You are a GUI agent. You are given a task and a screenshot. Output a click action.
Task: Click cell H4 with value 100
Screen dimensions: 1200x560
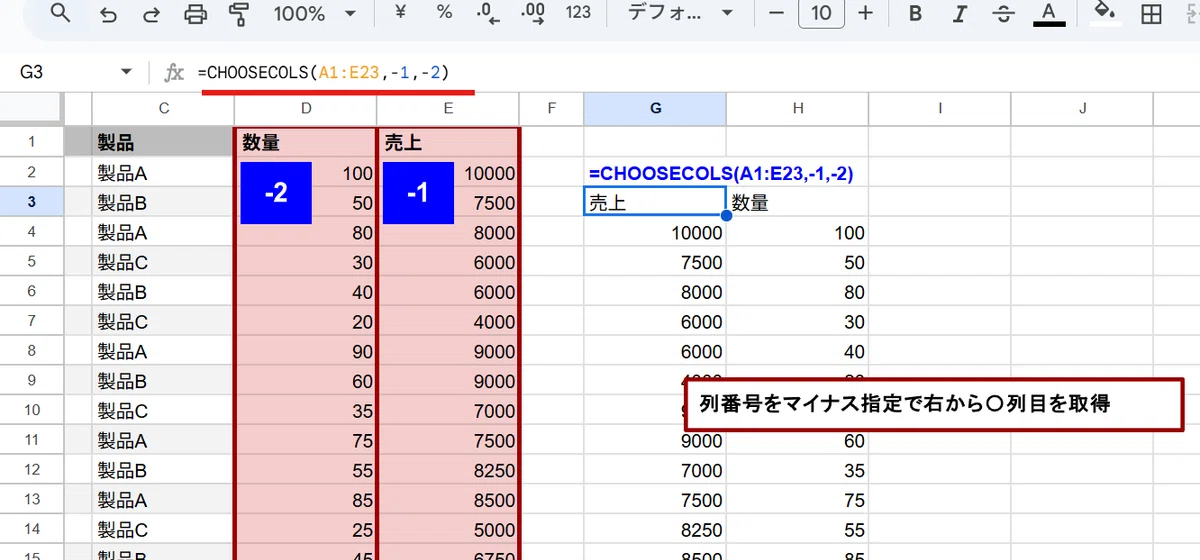click(797, 232)
